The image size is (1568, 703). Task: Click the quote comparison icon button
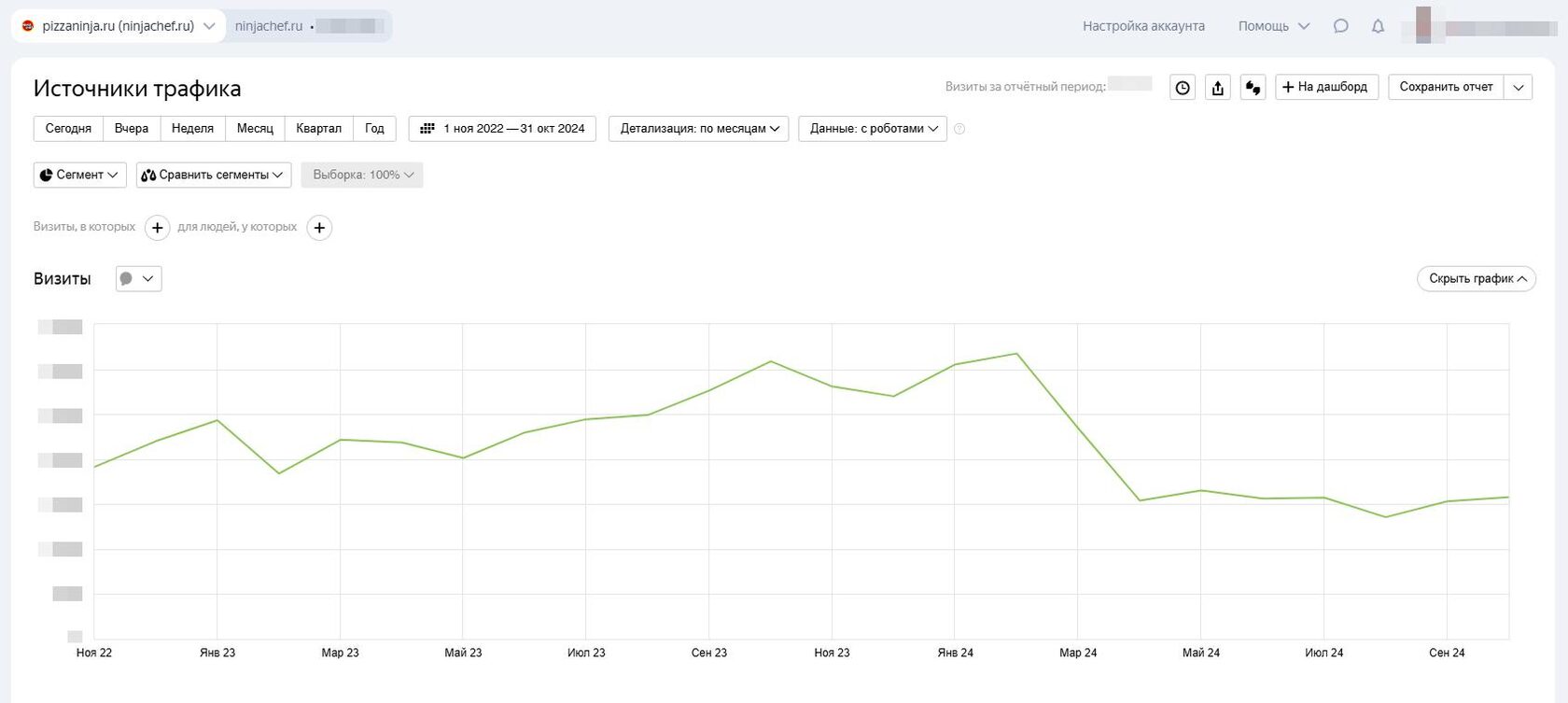pyautogui.click(x=1253, y=88)
